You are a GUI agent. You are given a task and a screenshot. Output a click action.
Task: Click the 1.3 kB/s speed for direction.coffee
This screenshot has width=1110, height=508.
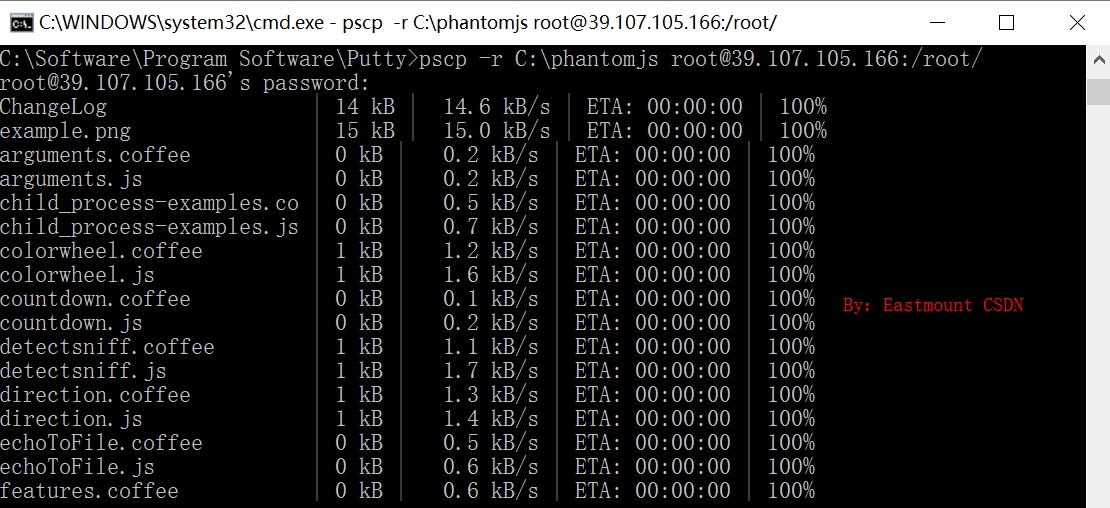coord(491,395)
